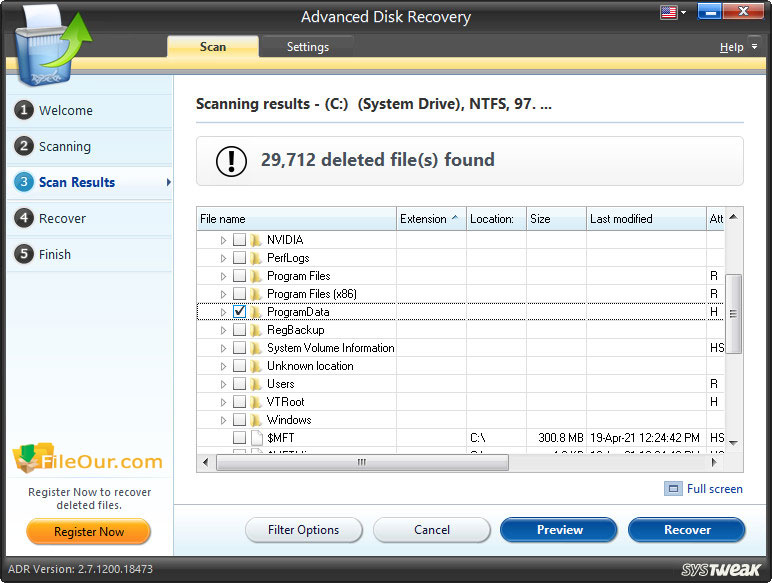
Task: Click the step 4 number circle icon
Action: 24,218
